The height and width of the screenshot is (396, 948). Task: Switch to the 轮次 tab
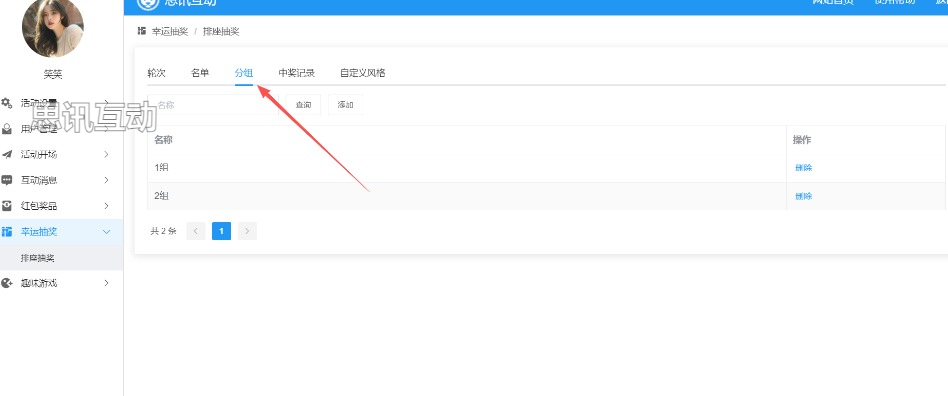click(x=157, y=73)
